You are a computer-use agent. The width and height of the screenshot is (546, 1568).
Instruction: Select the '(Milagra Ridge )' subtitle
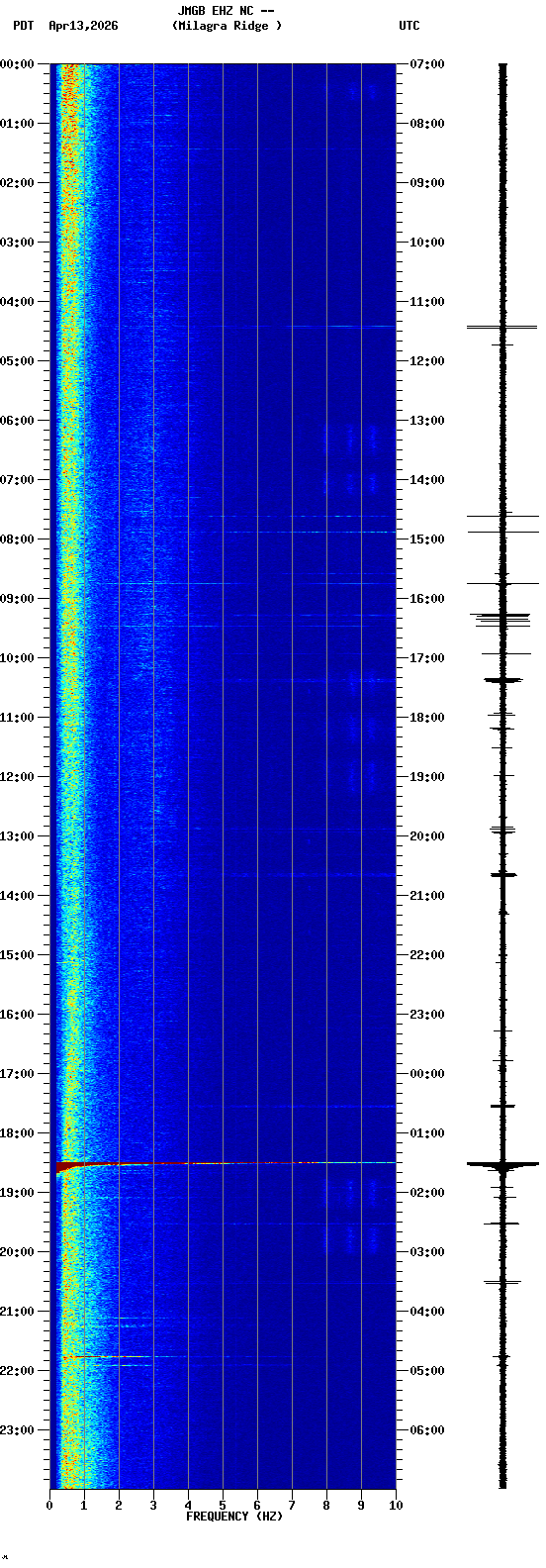pos(227,26)
